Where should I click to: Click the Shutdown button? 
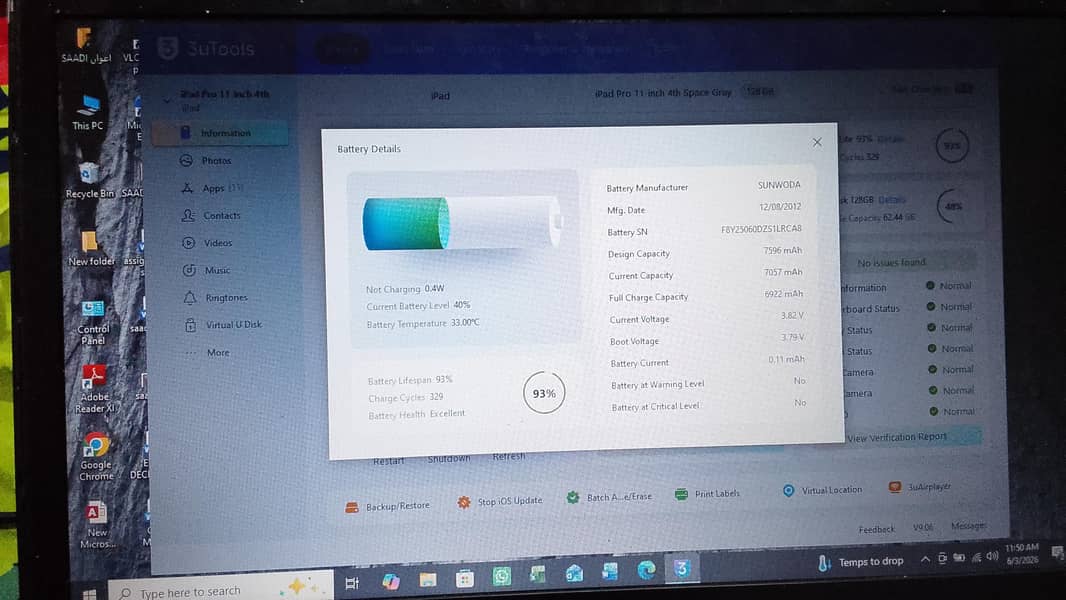(449, 459)
